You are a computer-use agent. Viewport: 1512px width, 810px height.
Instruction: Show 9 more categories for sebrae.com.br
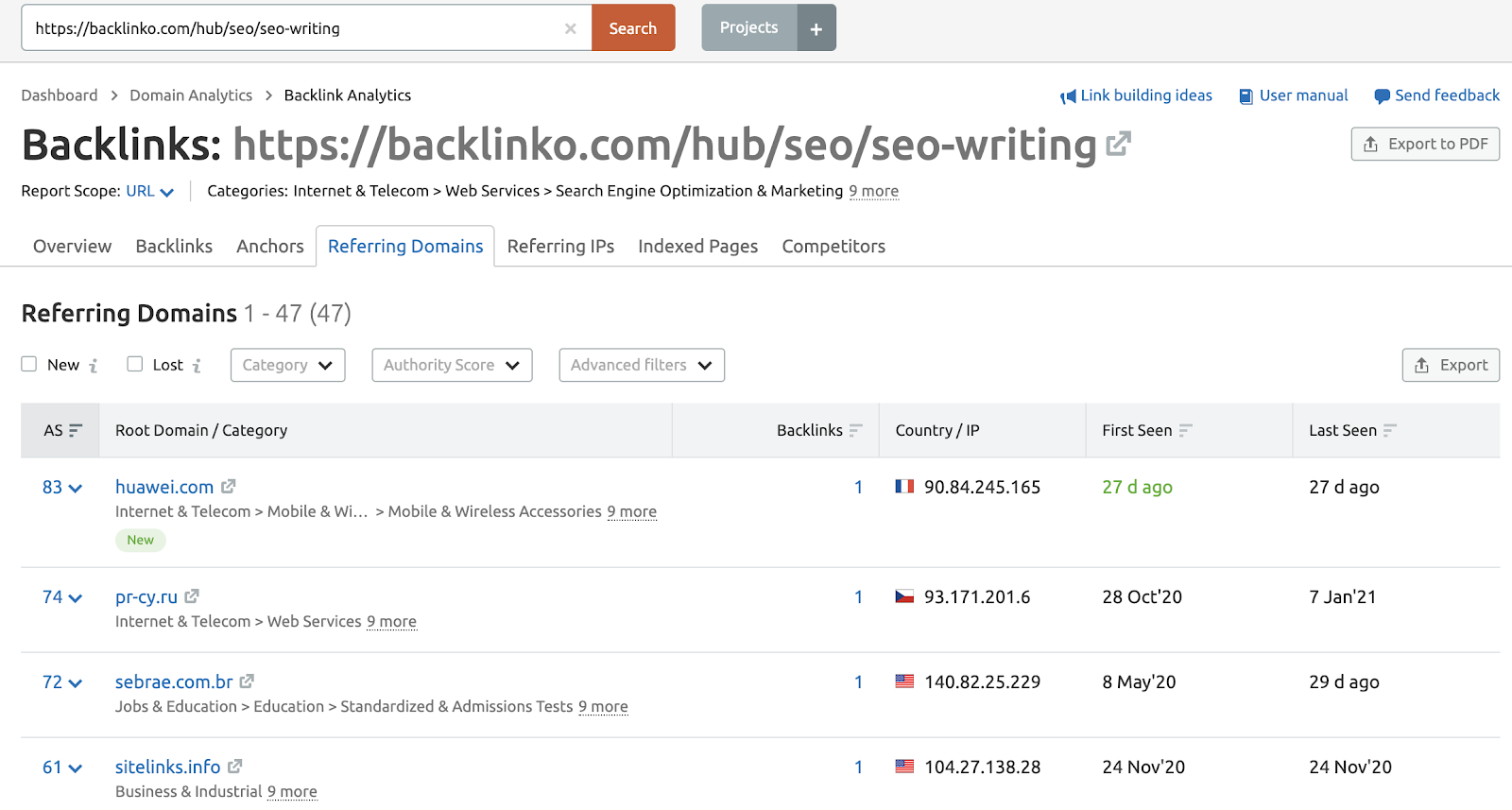(604, 706)
